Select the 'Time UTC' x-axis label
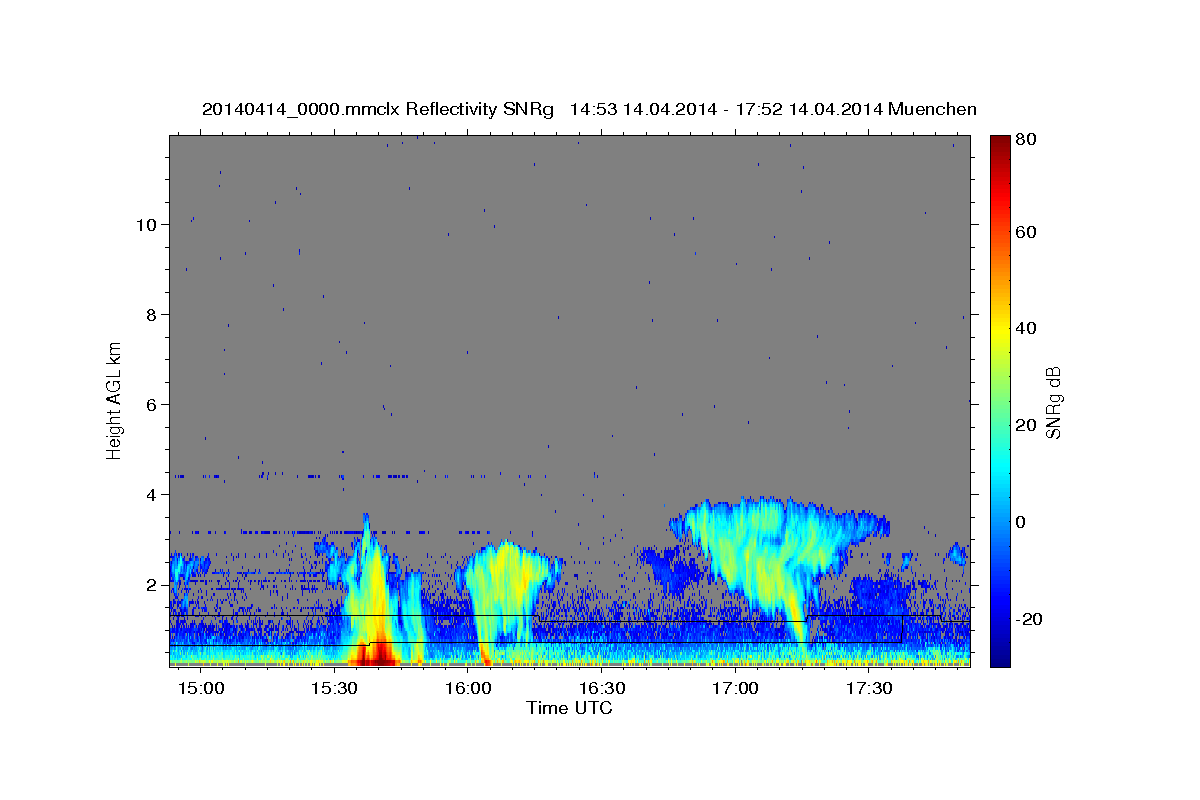This screenshot has height=800, width=1200. [x=569, y=708]
